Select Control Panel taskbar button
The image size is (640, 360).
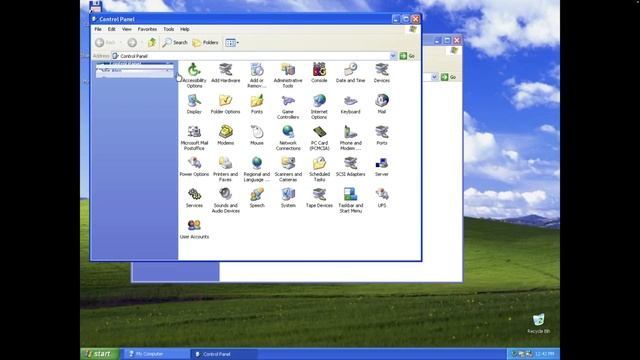click(224, 354)
